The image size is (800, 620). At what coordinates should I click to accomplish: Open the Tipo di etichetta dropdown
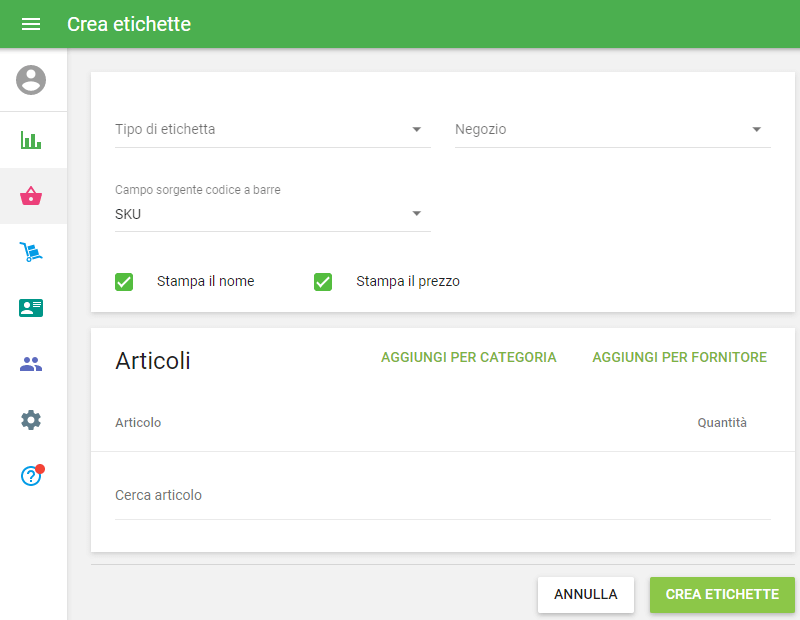coord(272,130)
